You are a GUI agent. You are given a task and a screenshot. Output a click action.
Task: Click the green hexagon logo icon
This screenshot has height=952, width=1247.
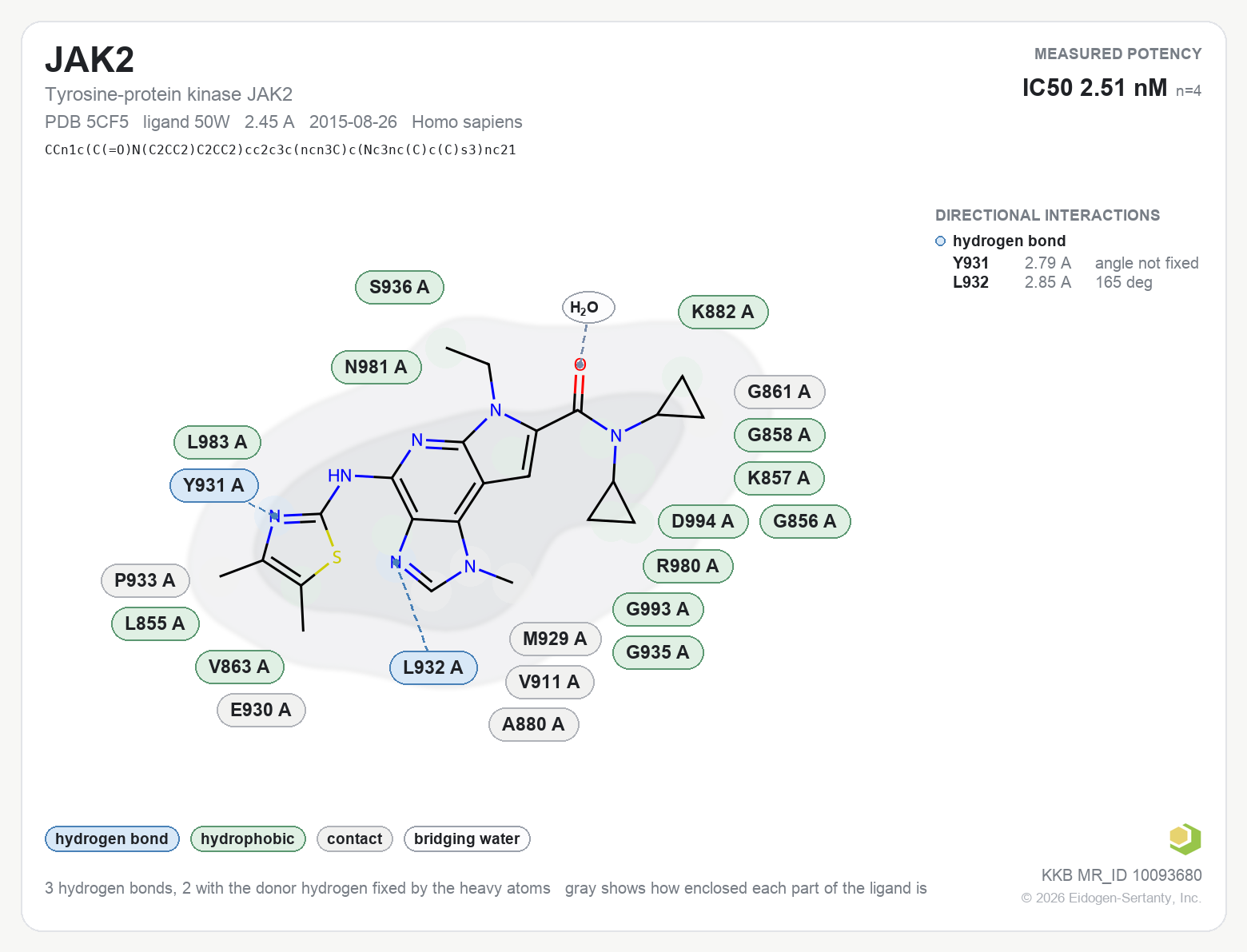pos(1185,838)
